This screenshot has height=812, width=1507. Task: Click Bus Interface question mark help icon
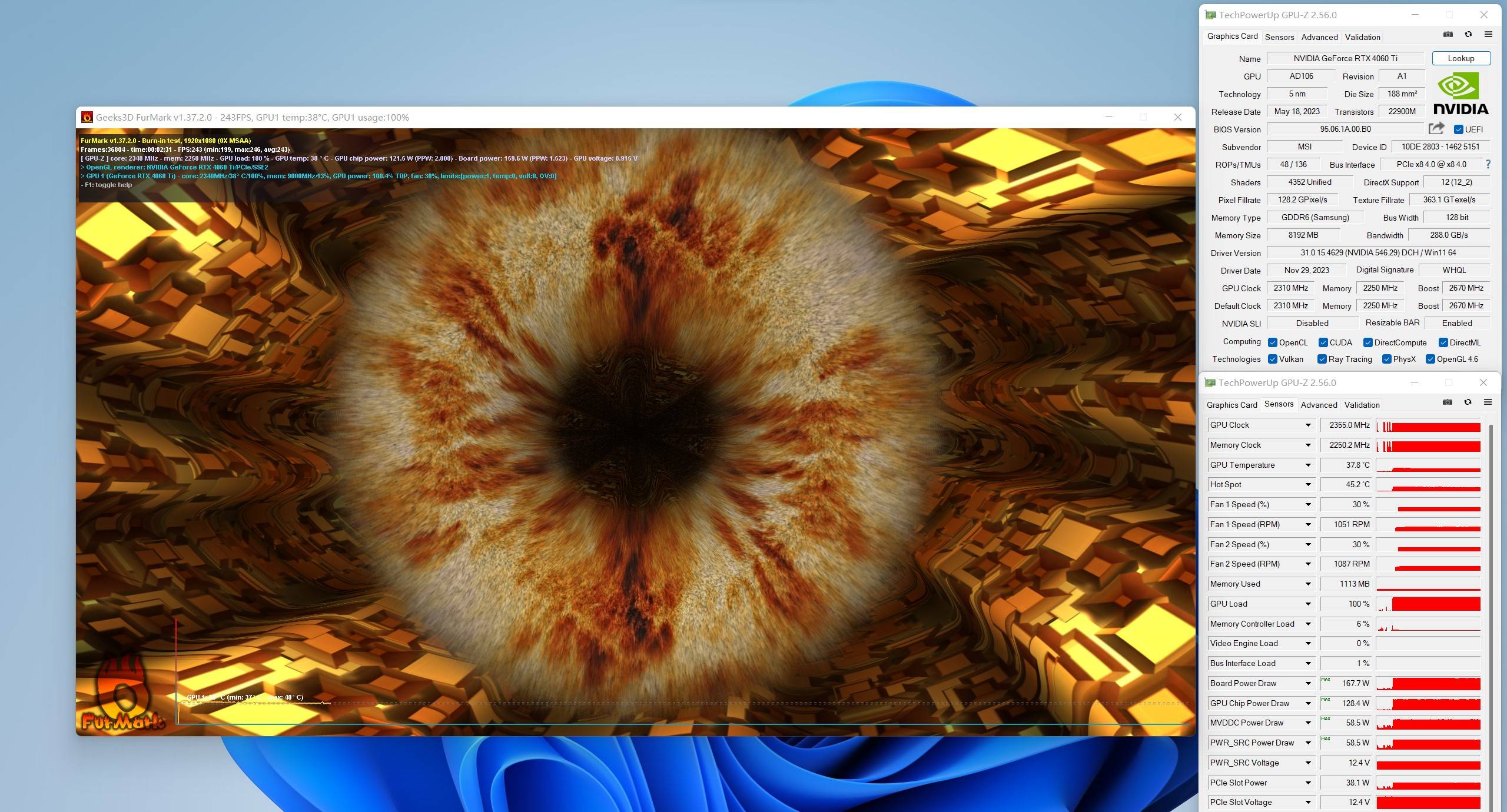1488,164
